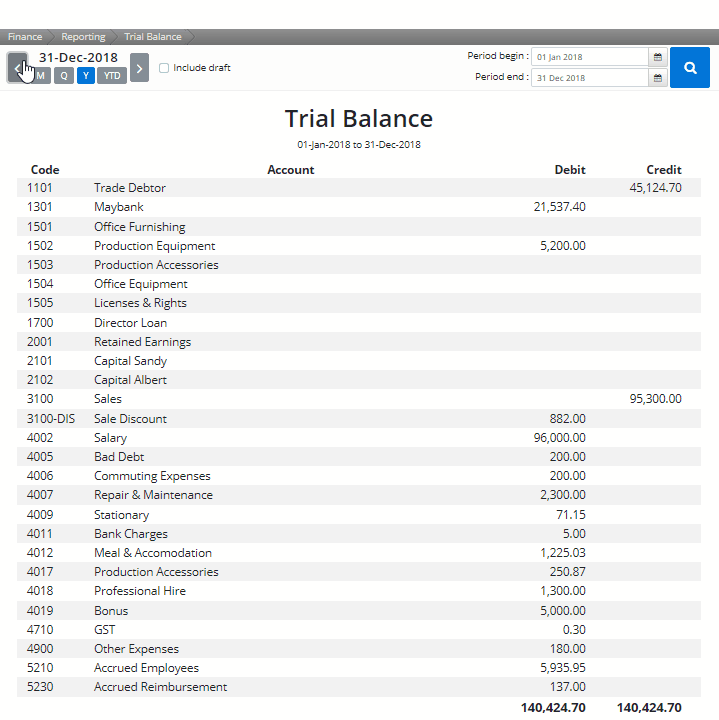Click the Credit column header
Screen dimensions: 719x720
point(664,170)
